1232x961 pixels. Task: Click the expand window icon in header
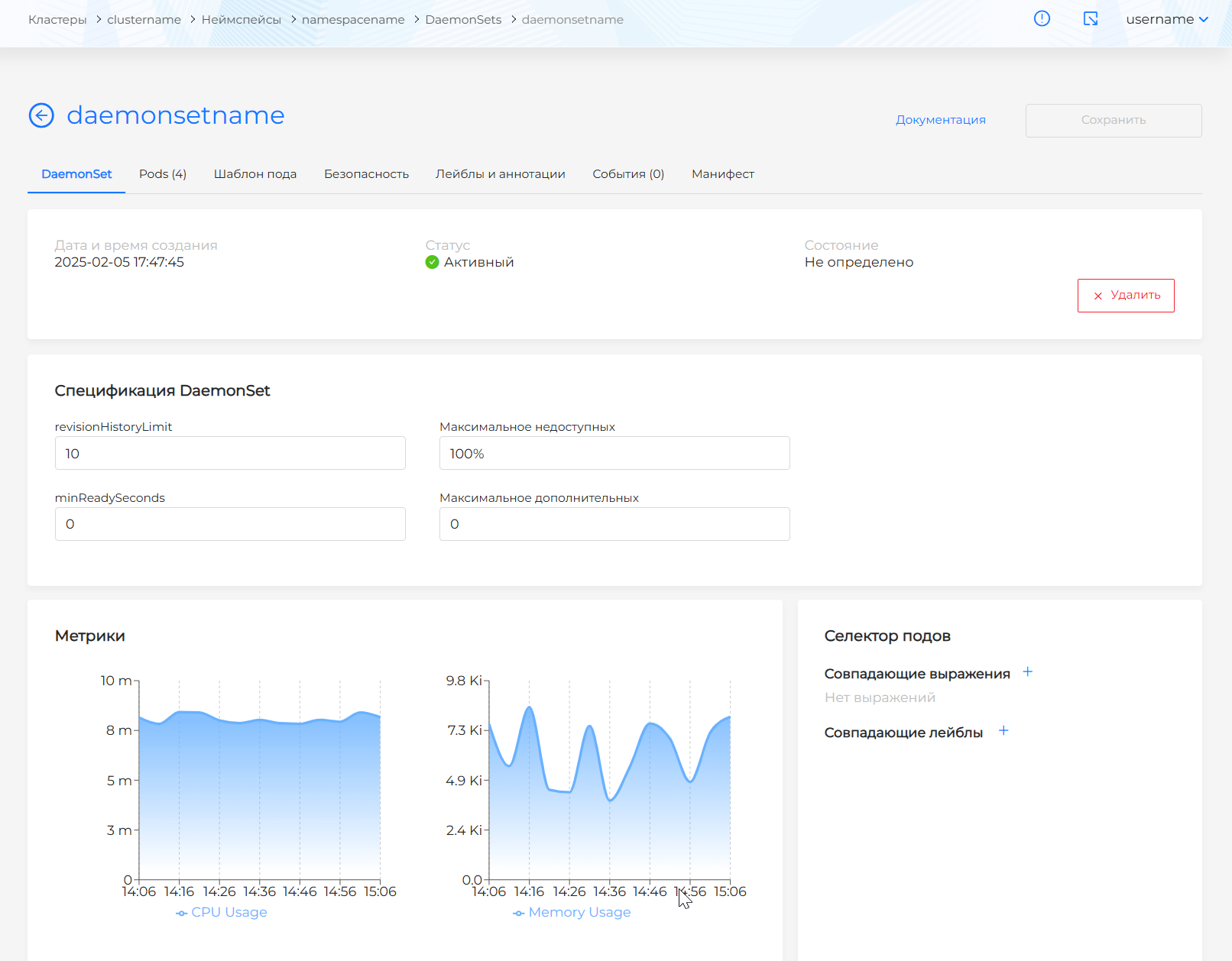tap(1091, 19)
